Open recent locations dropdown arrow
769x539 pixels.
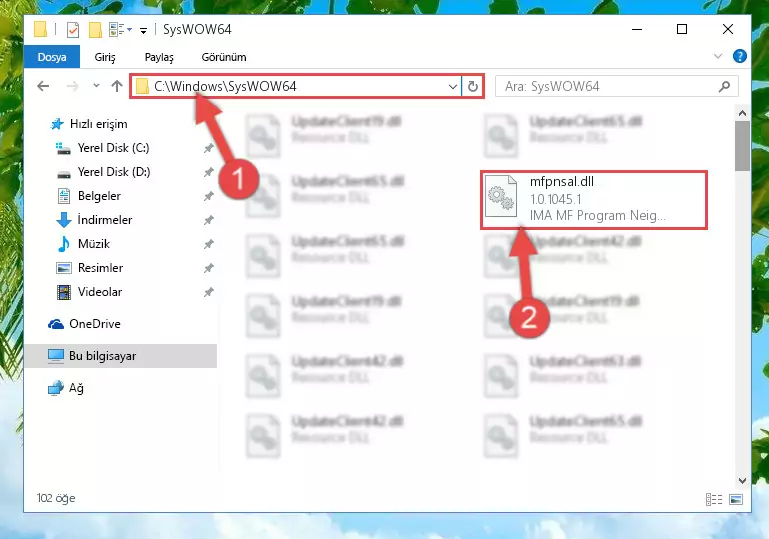(x=96, y=86)
